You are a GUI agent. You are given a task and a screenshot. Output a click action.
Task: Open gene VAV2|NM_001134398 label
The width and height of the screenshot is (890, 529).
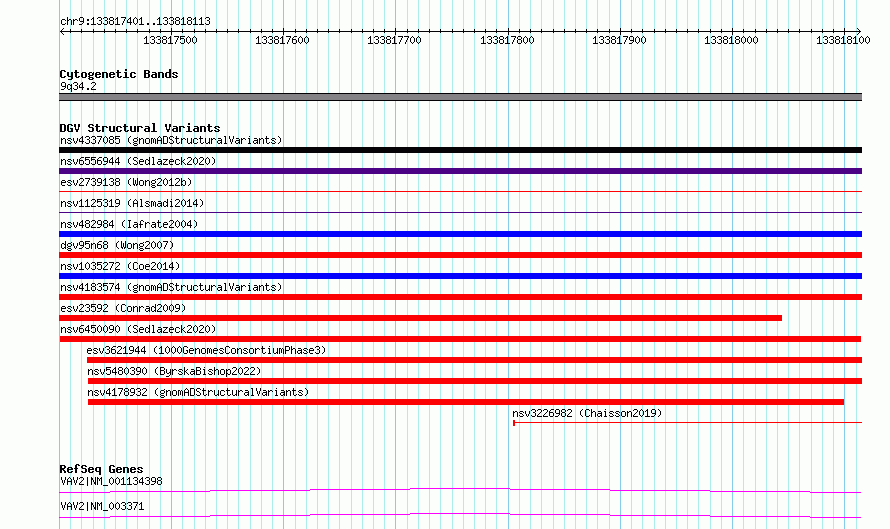coord(111,481)
